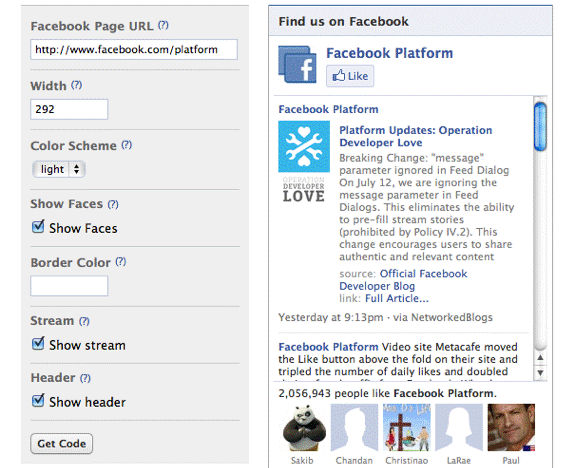Click the stream scrollbar up arrow
Screen dimensions: 575x468
(540, 358)
